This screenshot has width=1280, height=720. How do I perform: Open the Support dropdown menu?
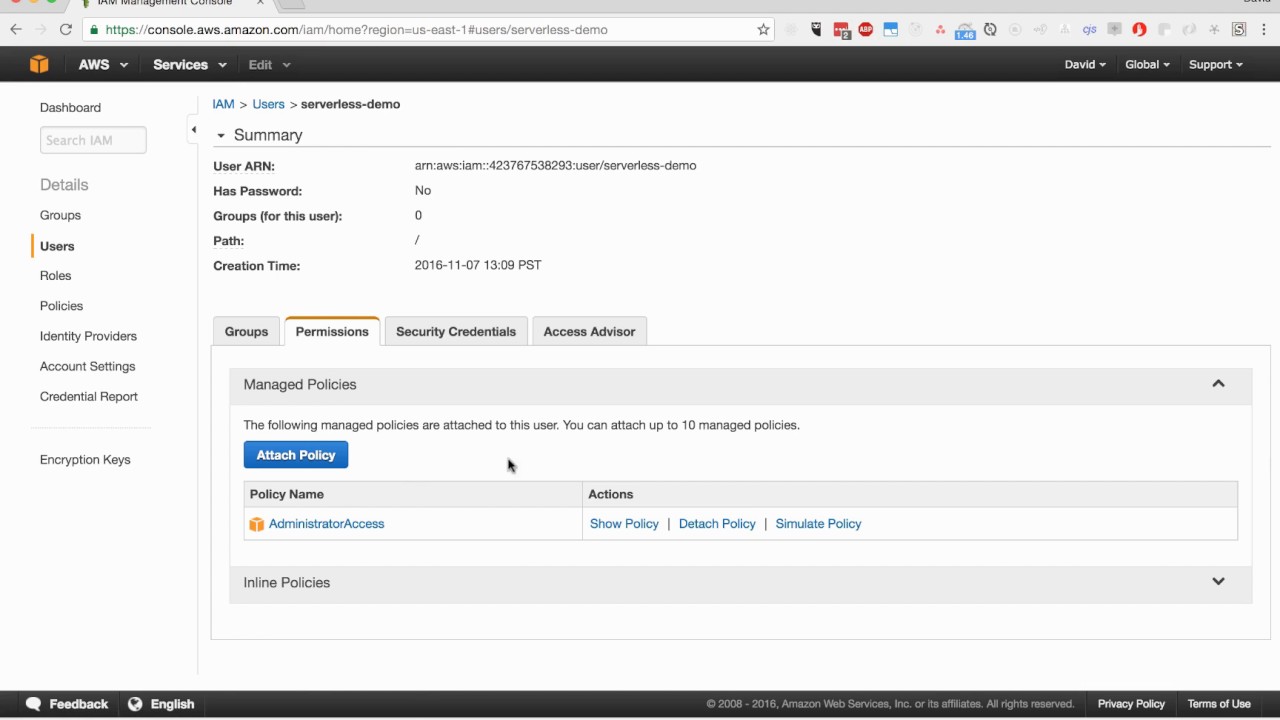point(1216,64)
